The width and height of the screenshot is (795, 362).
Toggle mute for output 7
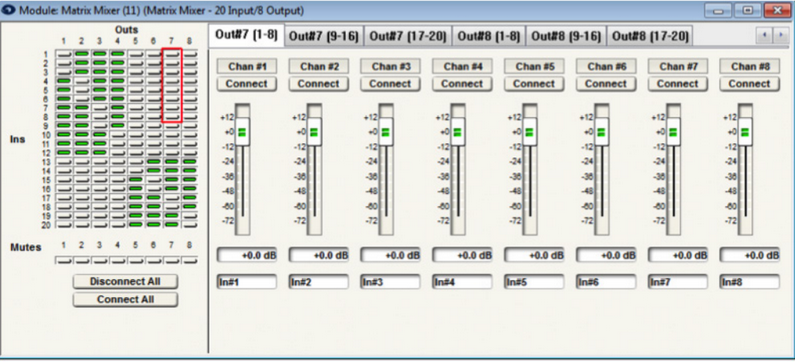pyautogui.click(x=171, y=260)
